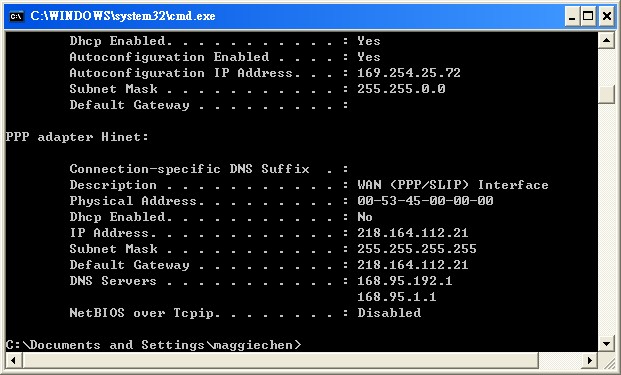Click the 'NetBIOS over Tcpip' label
Image resolution: width=621 pixels, height=375 pixels.
pos(141,313)
